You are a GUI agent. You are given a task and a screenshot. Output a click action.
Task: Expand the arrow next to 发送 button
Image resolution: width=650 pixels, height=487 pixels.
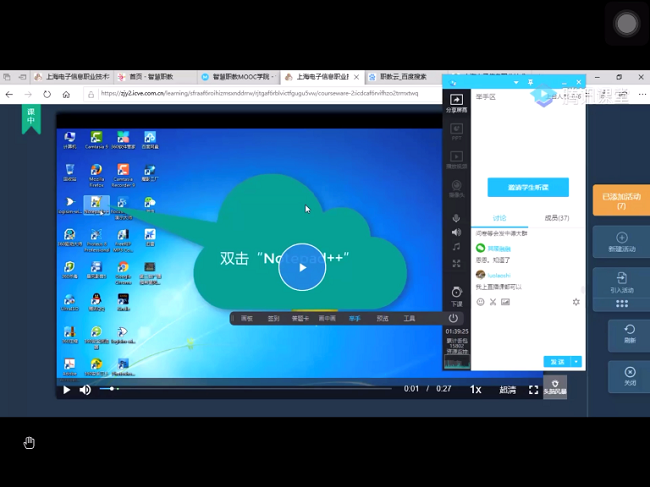(576, 361)
